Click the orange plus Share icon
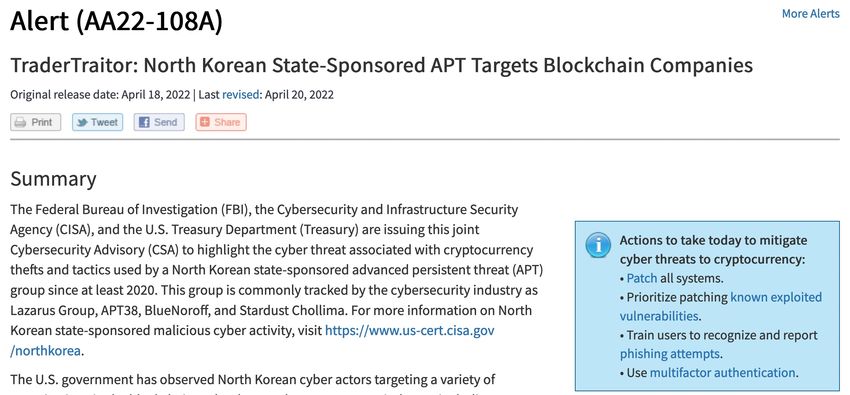 tap(204, 122)
